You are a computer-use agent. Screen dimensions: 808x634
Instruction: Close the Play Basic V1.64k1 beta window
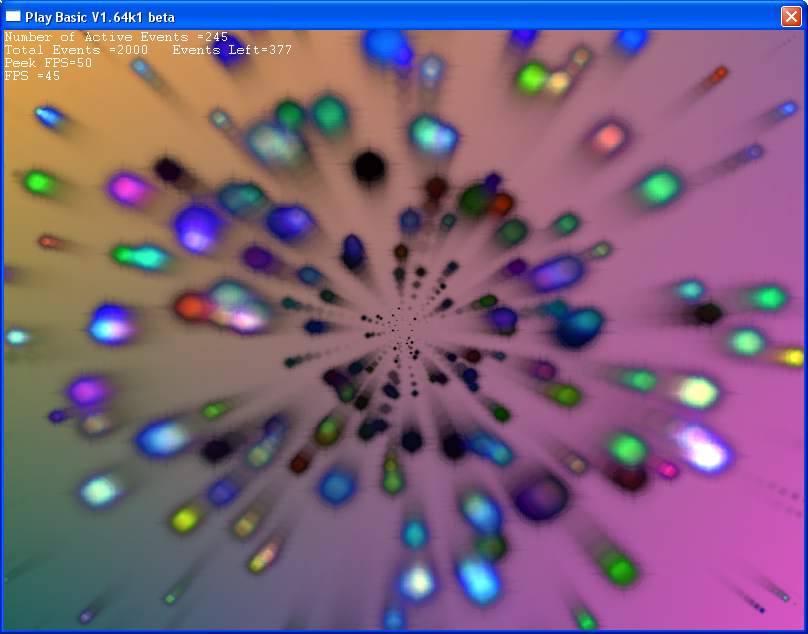click(790, 16)
